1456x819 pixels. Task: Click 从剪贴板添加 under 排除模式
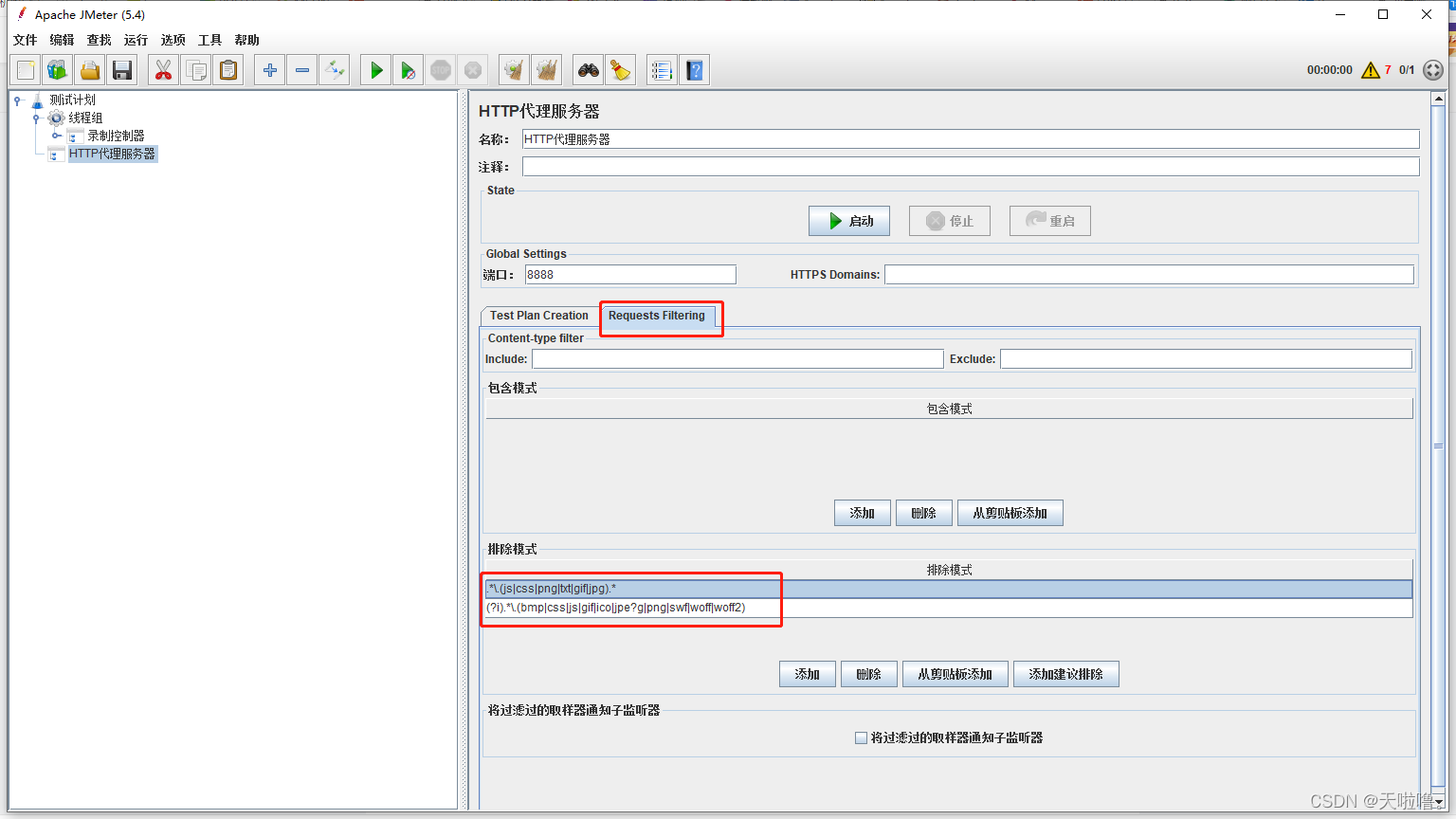tap(955, 674)
